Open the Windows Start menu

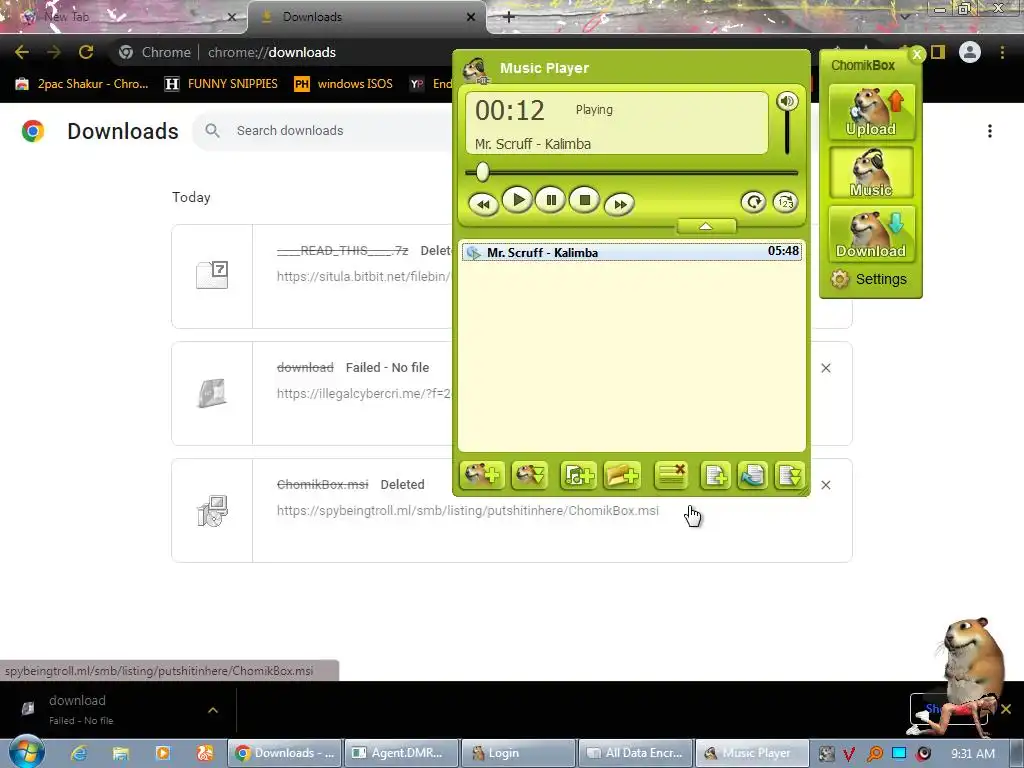coord(26,752)
